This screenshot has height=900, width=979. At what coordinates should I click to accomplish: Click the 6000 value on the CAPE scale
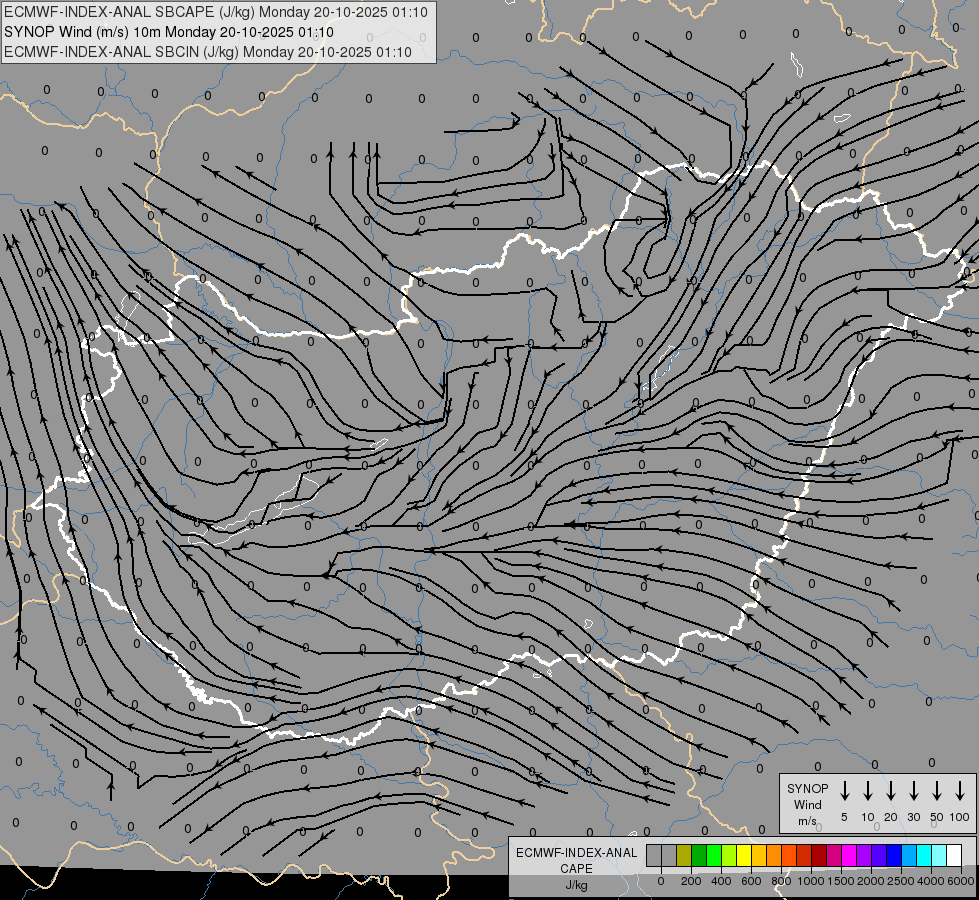(961, 881)
